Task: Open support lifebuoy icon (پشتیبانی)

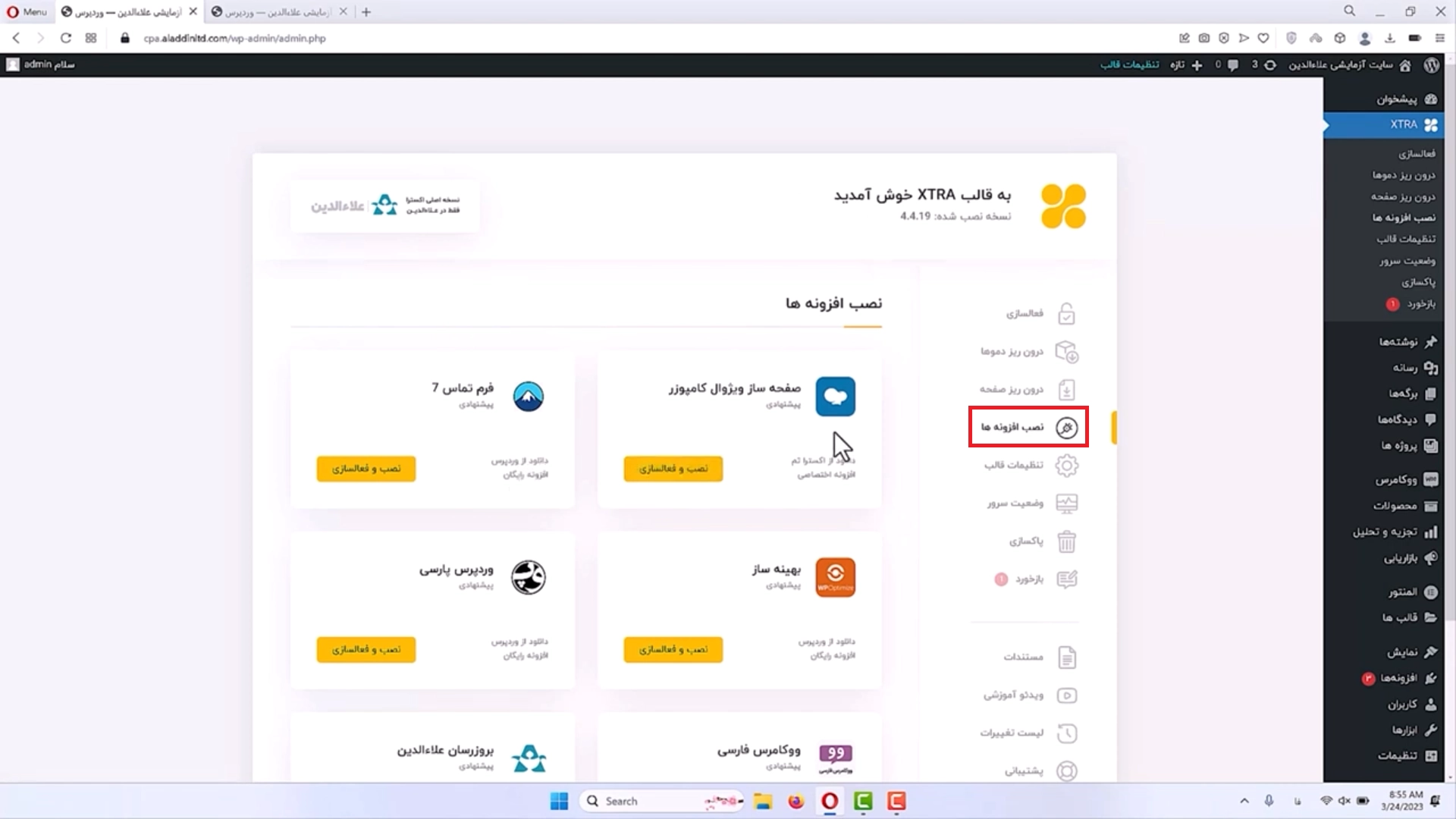Action: point(1067,771)
